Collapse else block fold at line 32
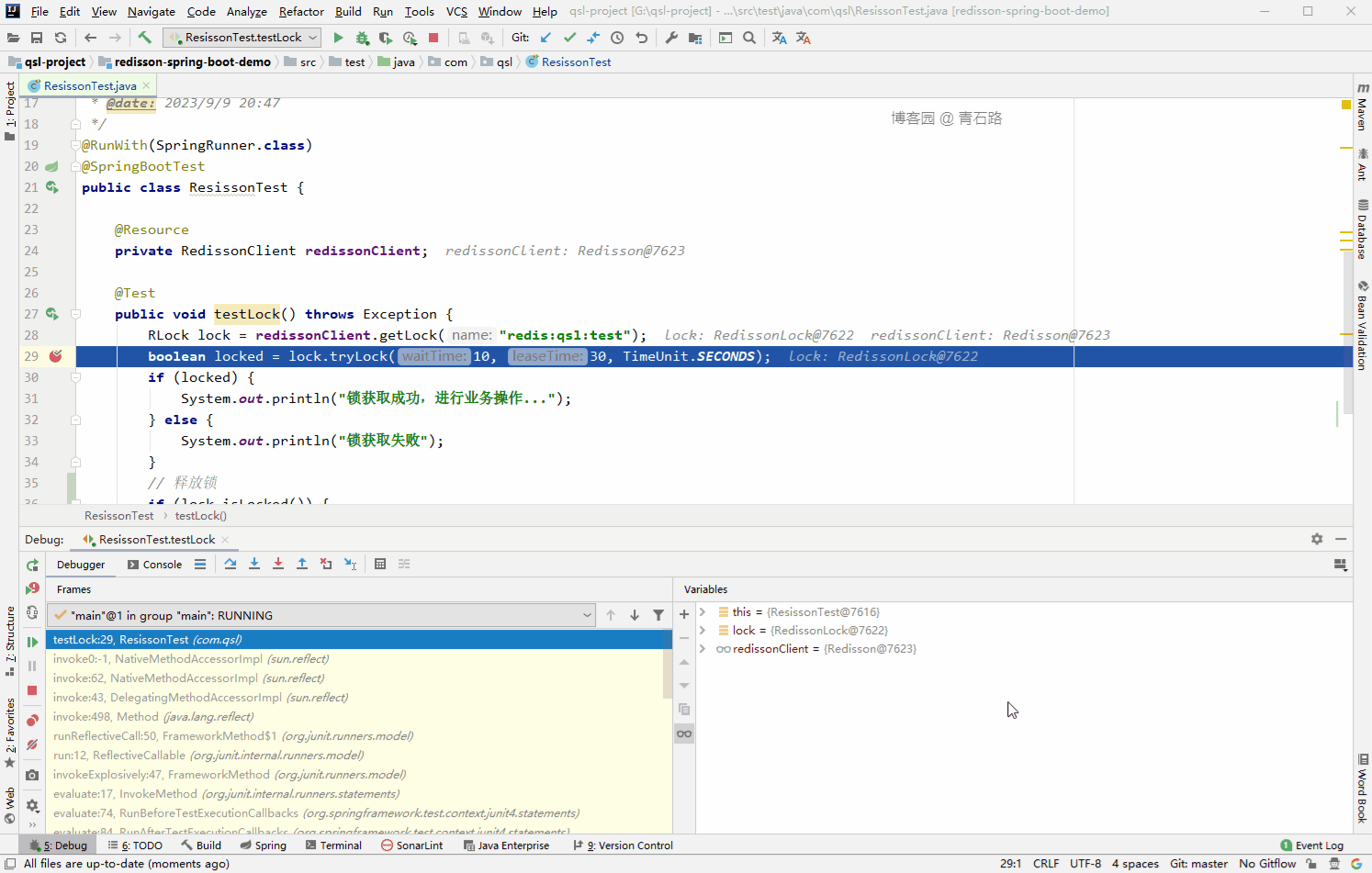This screenshot has height=873, width=1372. 76,420
